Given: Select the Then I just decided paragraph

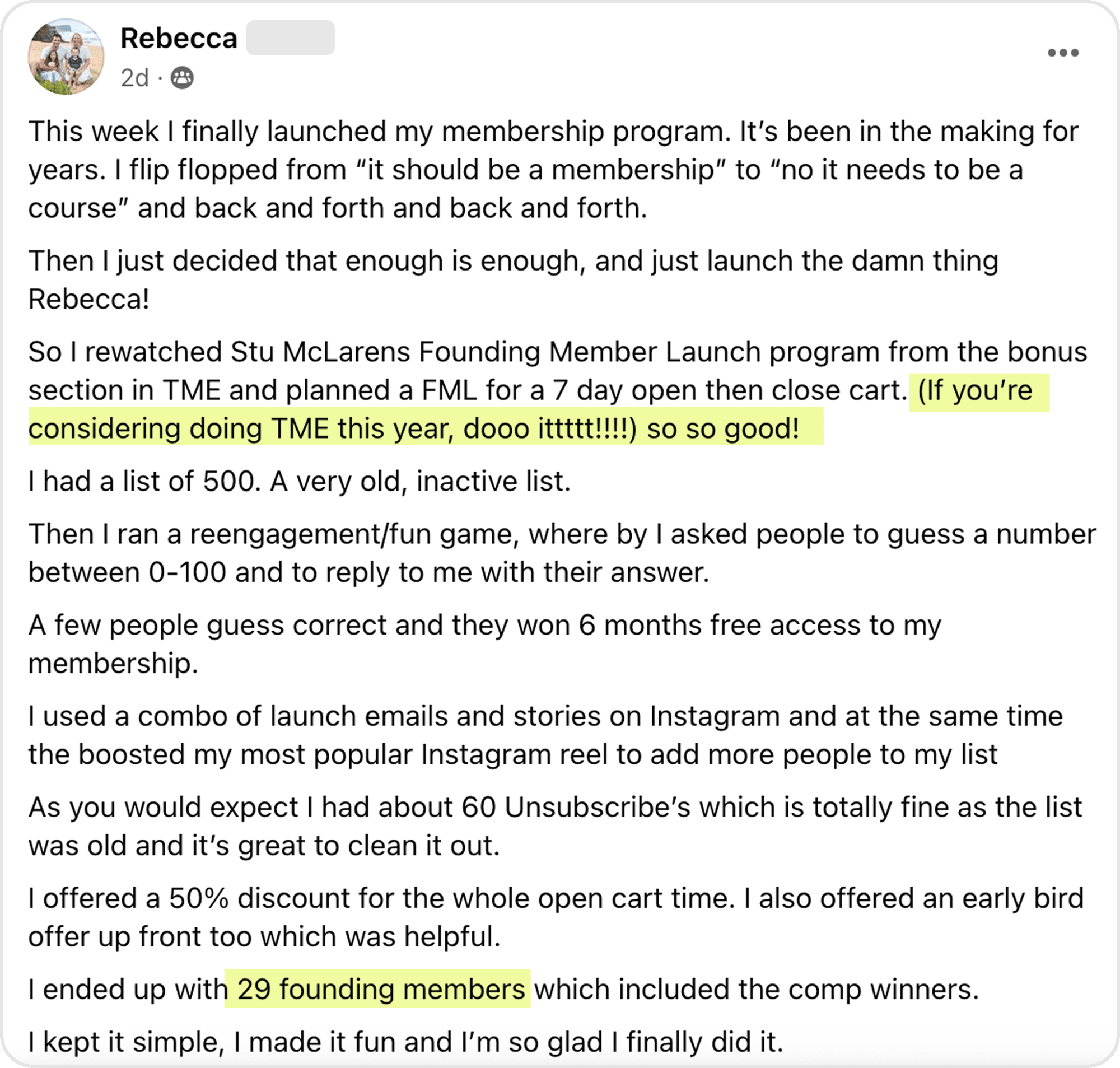Looking at the screenshot, I should pyautogui.click(x=514, y=279).
